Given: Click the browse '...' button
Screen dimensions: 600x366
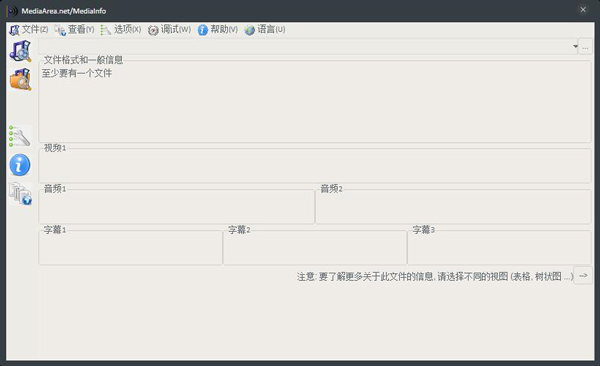Looking at the screenshot, I should [x=585, y=46].
